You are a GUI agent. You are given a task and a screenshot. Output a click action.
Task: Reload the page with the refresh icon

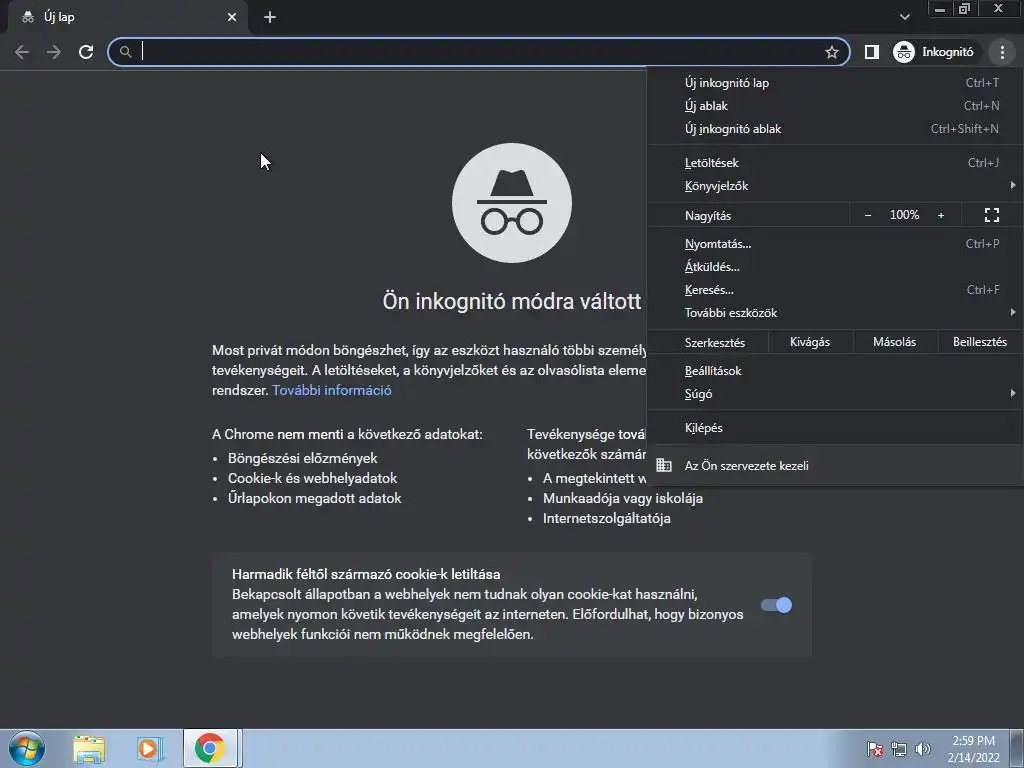(x=86, y=52)
